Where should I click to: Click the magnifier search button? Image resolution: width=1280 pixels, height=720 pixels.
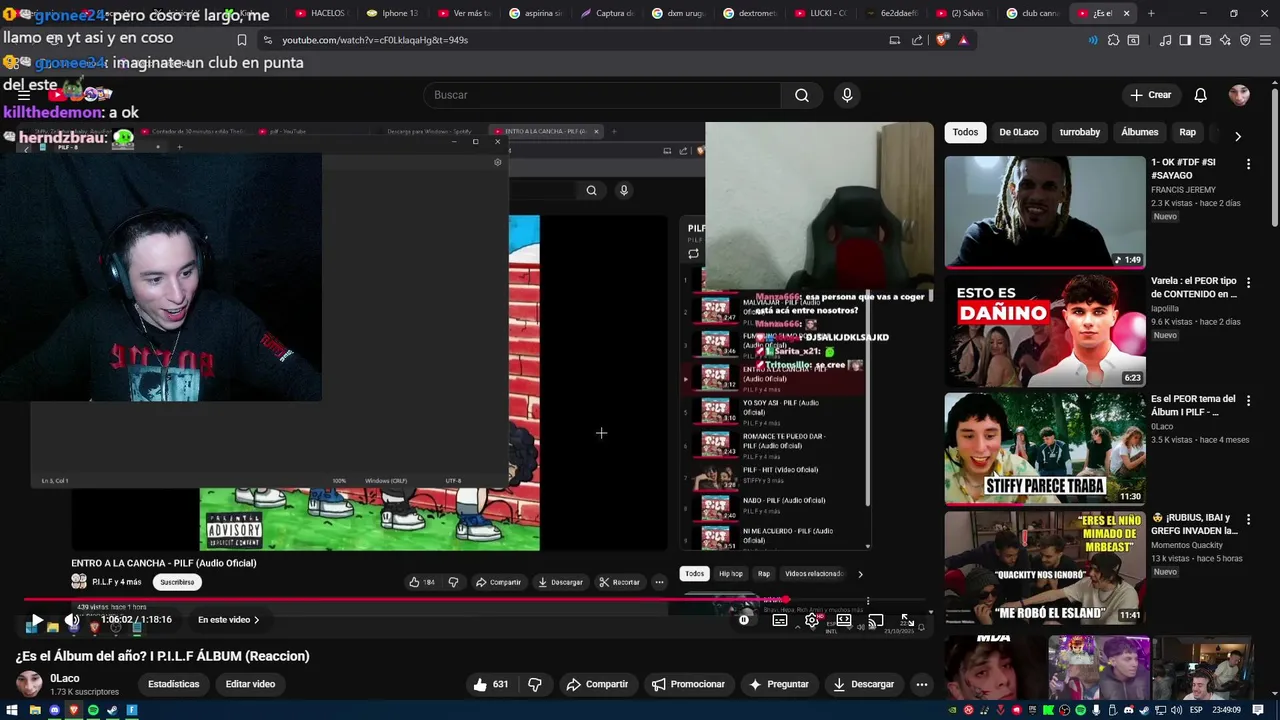(802, 95)
